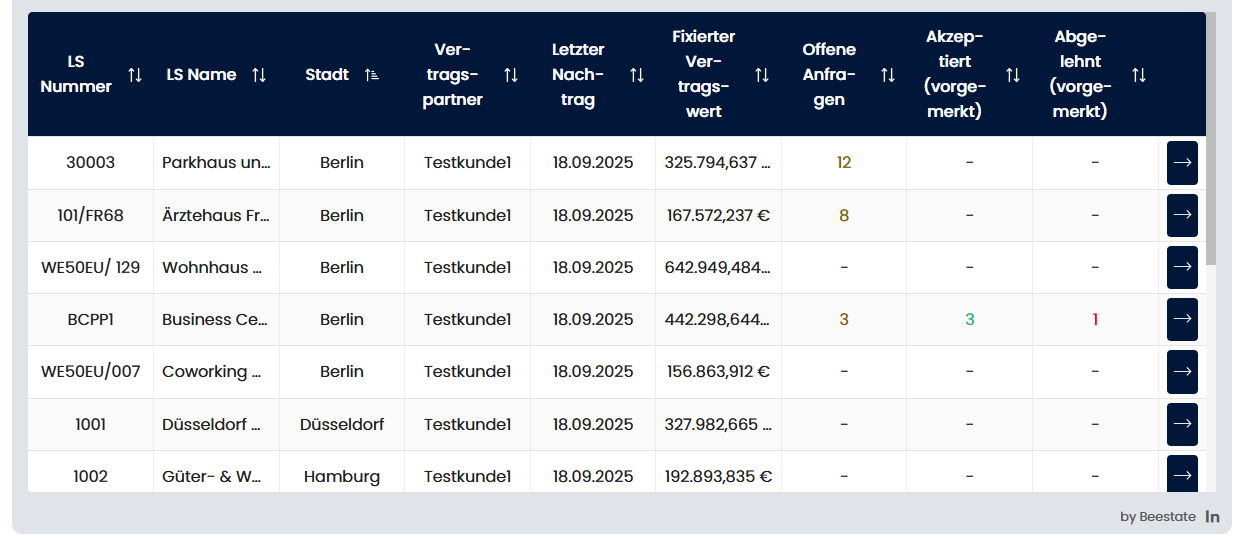Image resolution: width=1239 pixels, height=538 pixels.
Task: Open details arrow for row 30003
Action: (1182, 163)
